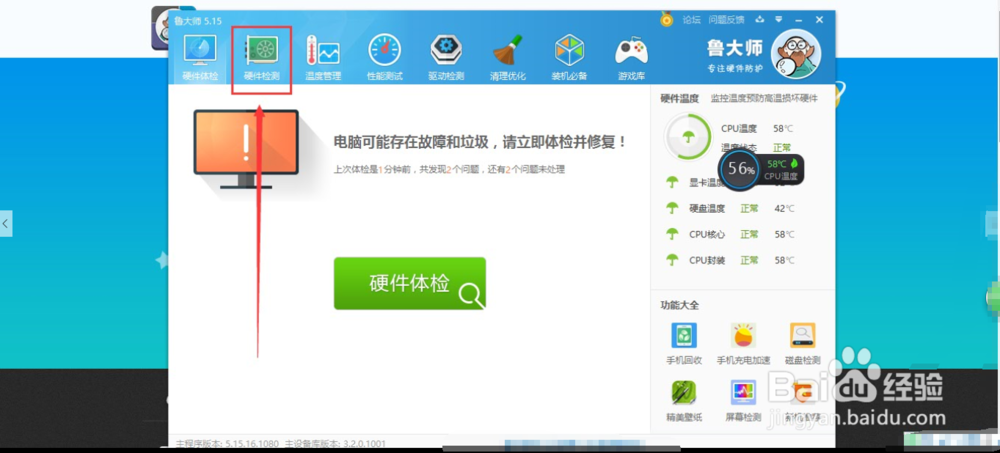Viewport: 1000px width, 453px height.
Task: Select the CPU核心 temperature row
Action: pos(730,234)
